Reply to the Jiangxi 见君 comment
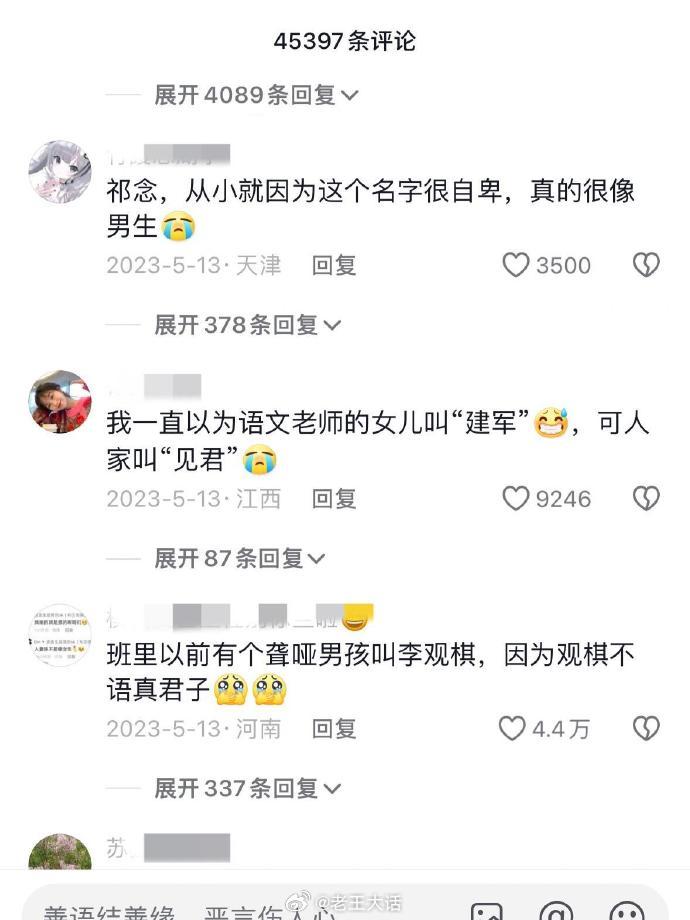 [x=334, y=499]
